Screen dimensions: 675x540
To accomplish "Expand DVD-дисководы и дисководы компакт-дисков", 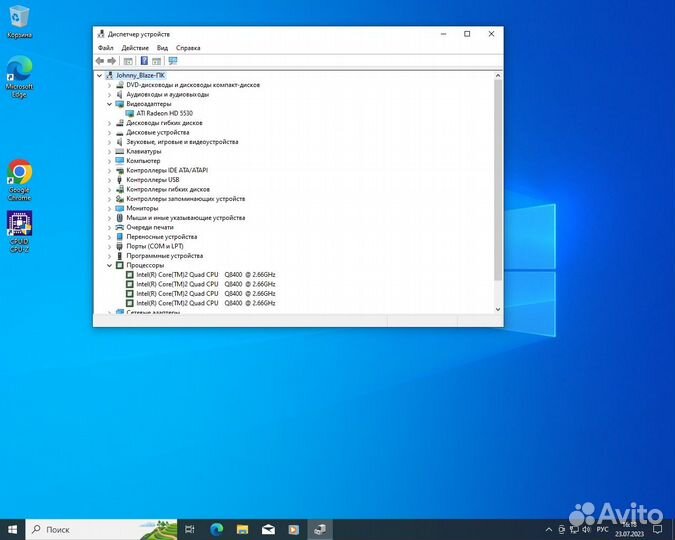I will pyautogui.click(x=109, y=85).
